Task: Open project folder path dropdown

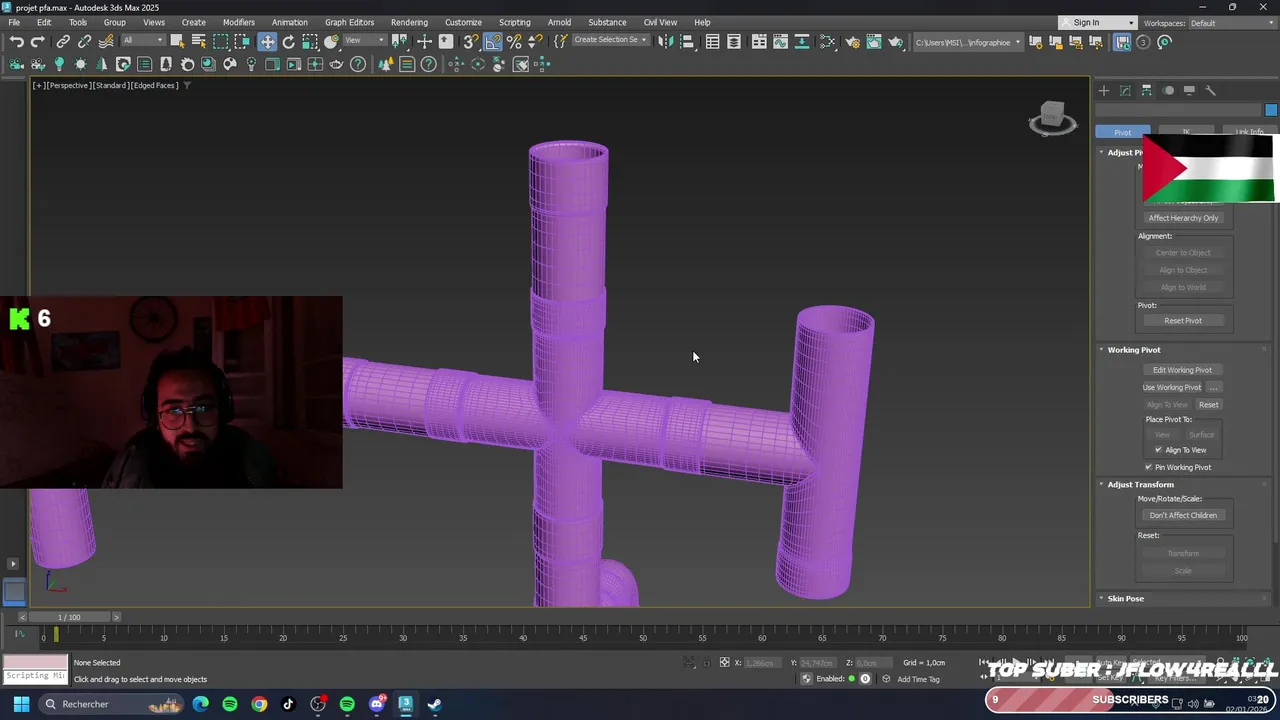Action: [x=968, y=42]
